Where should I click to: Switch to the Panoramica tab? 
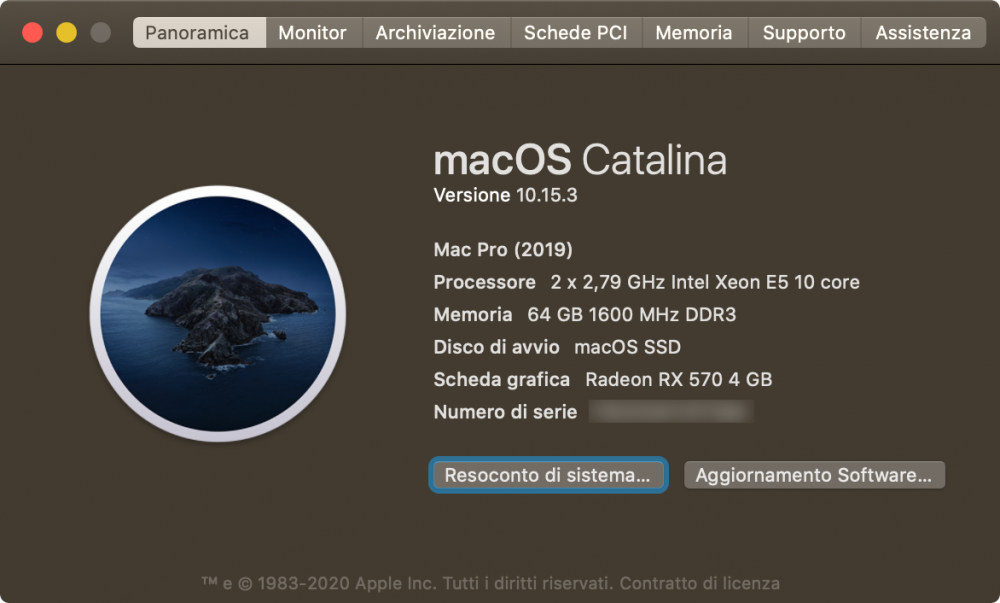[x=199, y=33]
